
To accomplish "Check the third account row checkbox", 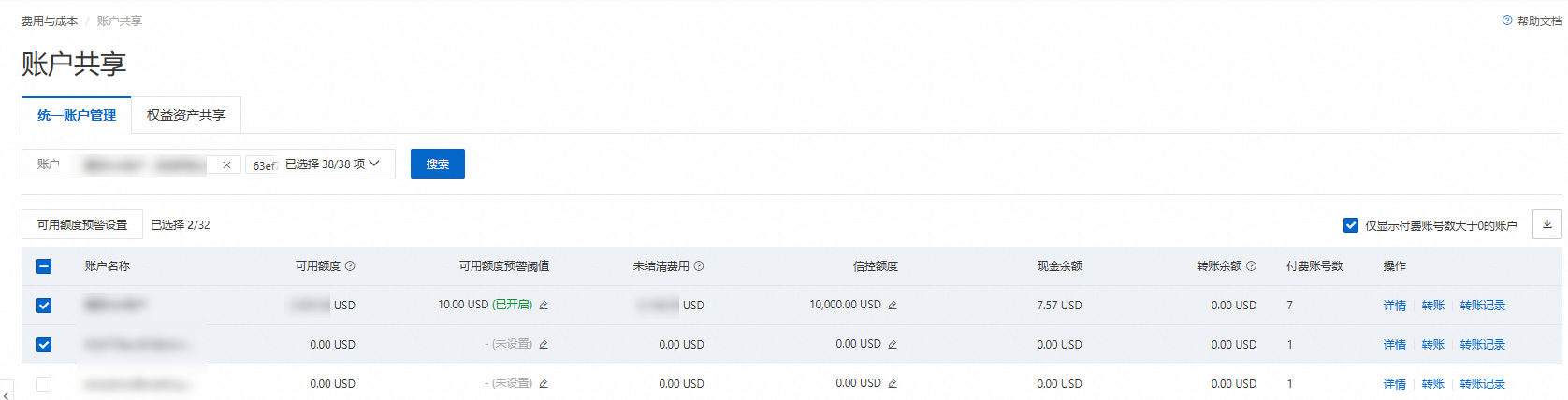I will pos(44,384).
